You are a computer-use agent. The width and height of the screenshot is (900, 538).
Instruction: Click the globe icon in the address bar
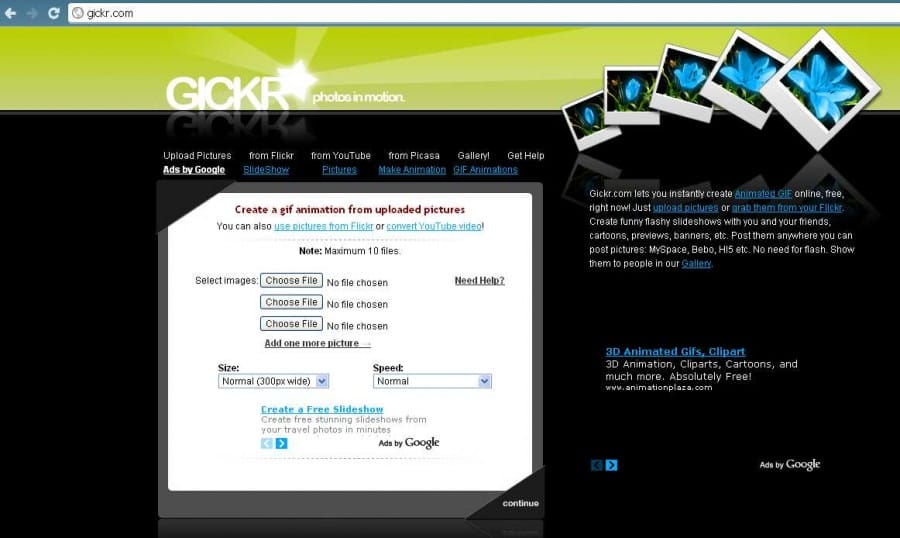click(x=78, y=13)
